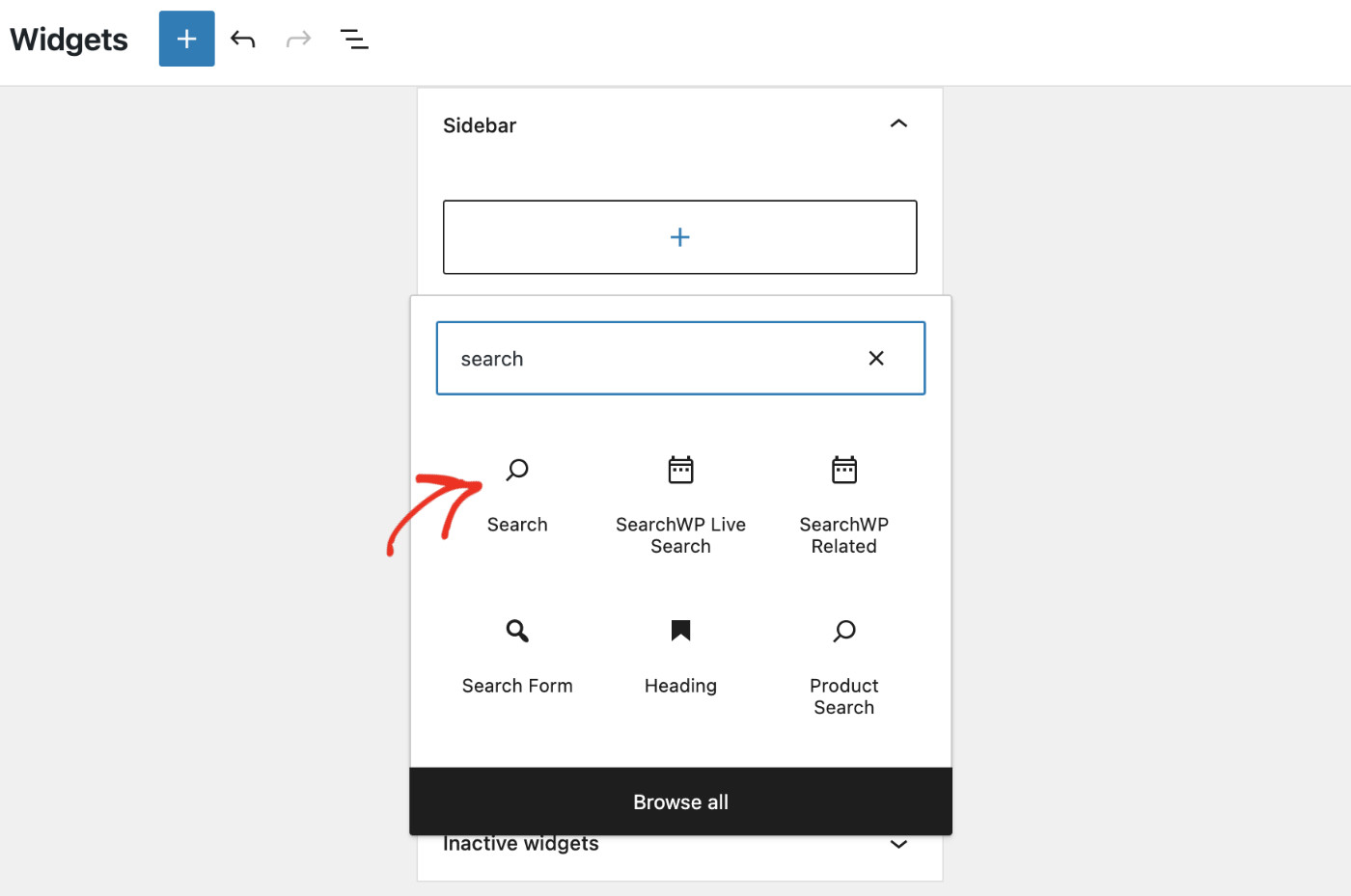Collapse the Sidebar widget area
Image resolution: width=1351 pixels, height=896 pixels.
[898, 123]
